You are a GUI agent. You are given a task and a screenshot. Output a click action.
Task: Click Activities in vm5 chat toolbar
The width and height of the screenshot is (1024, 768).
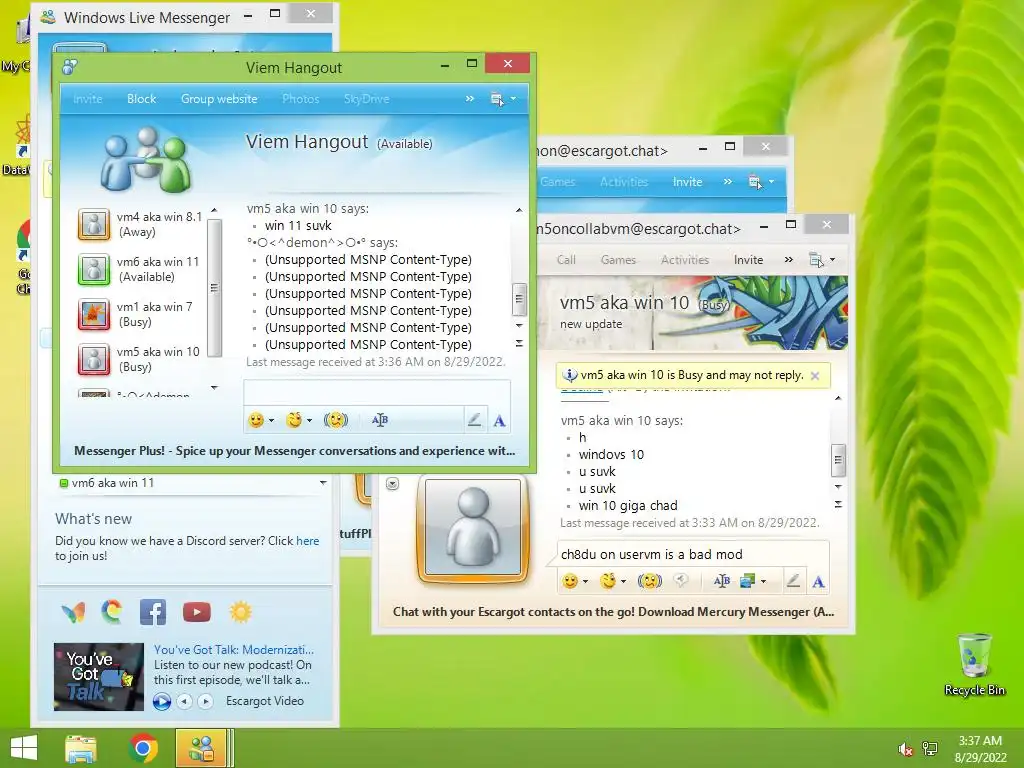pyautogui.click(x=684, y=260)
